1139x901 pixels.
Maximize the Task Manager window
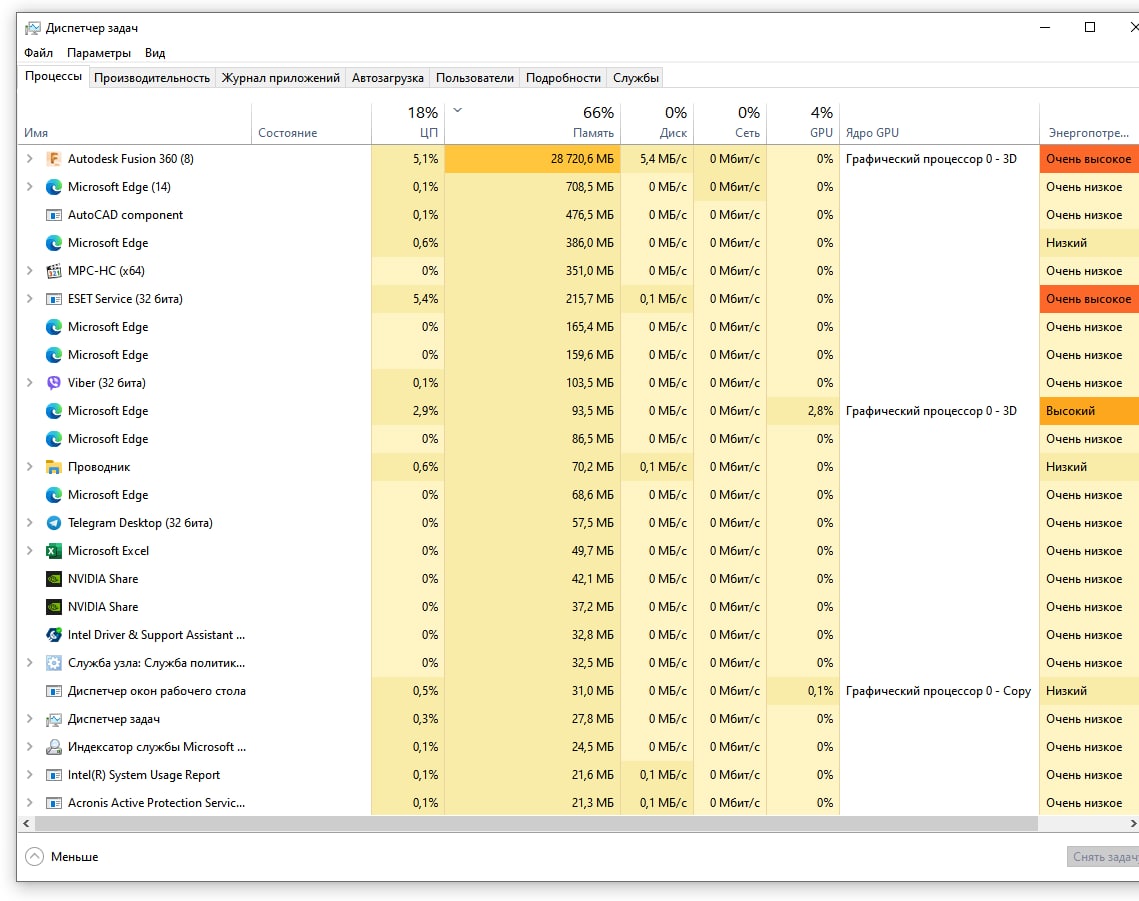[x=1090, y=28]
